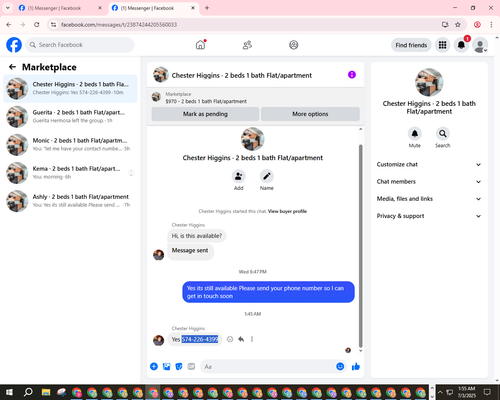The height and width of the screenshot is (400, 500).
Task: React to the phone number message with emoji
Action: click(230, 339)
